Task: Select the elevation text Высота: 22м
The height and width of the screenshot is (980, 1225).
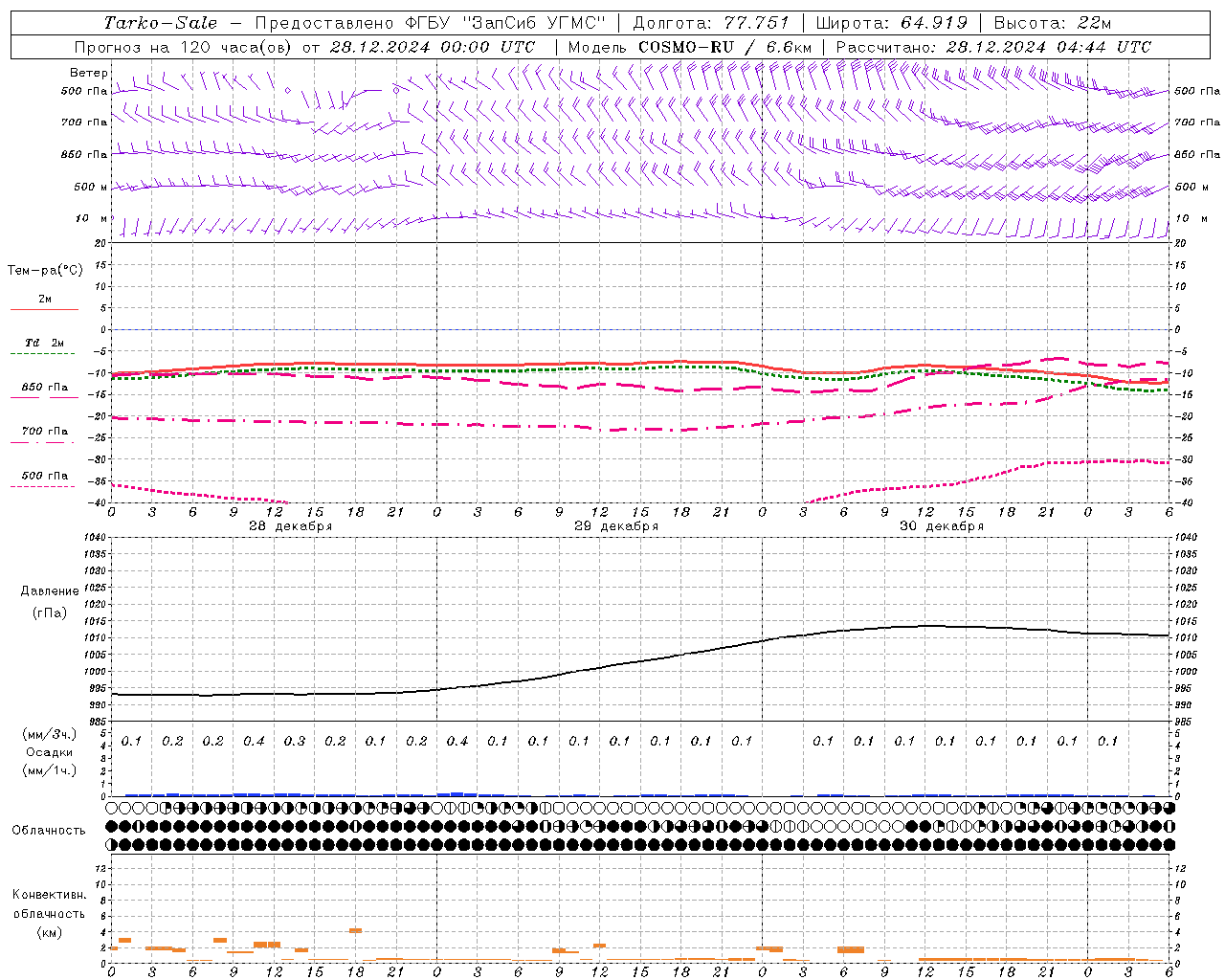Action: click(1053, 23)
